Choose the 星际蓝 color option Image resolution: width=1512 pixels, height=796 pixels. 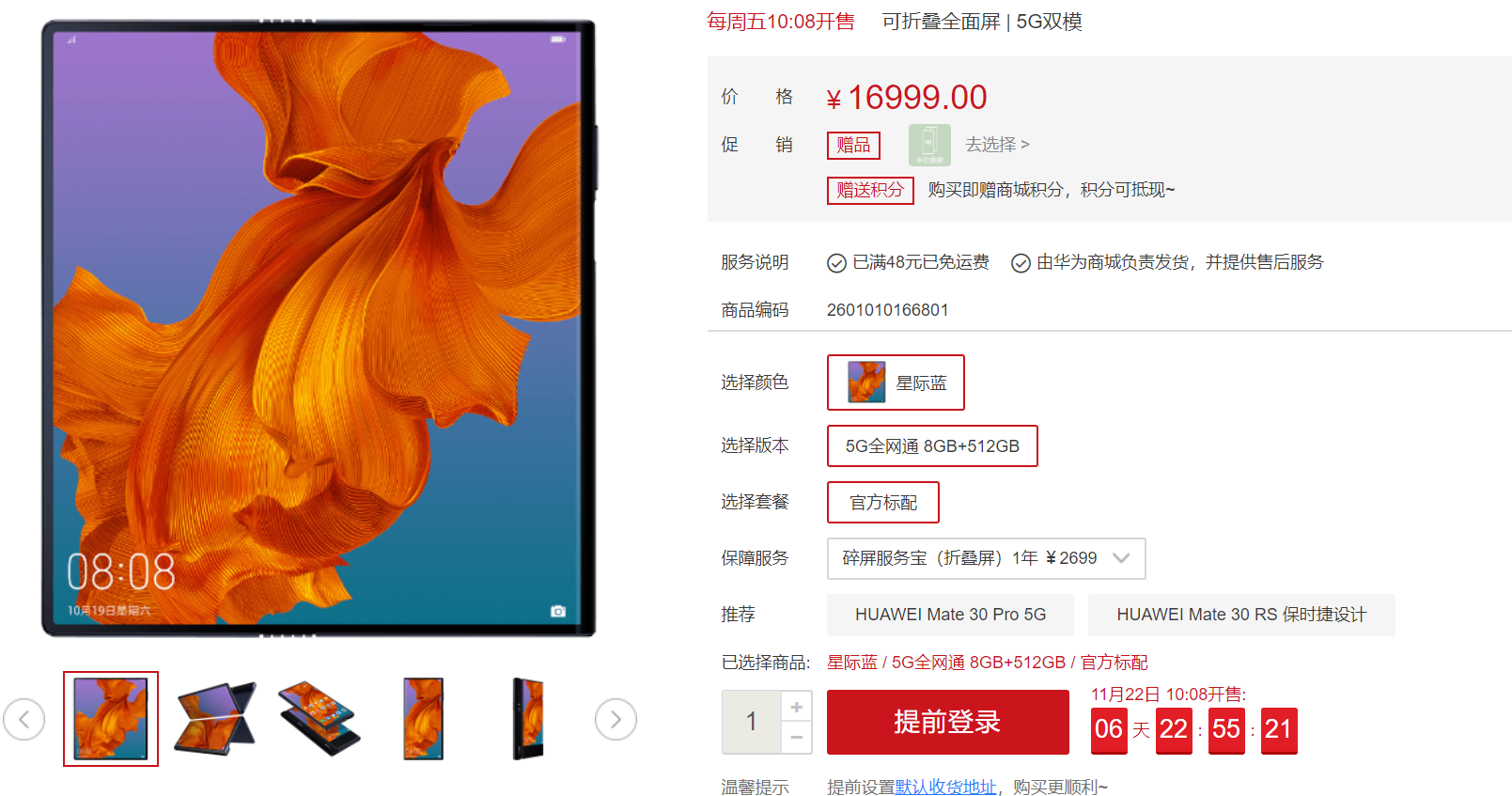896,382
